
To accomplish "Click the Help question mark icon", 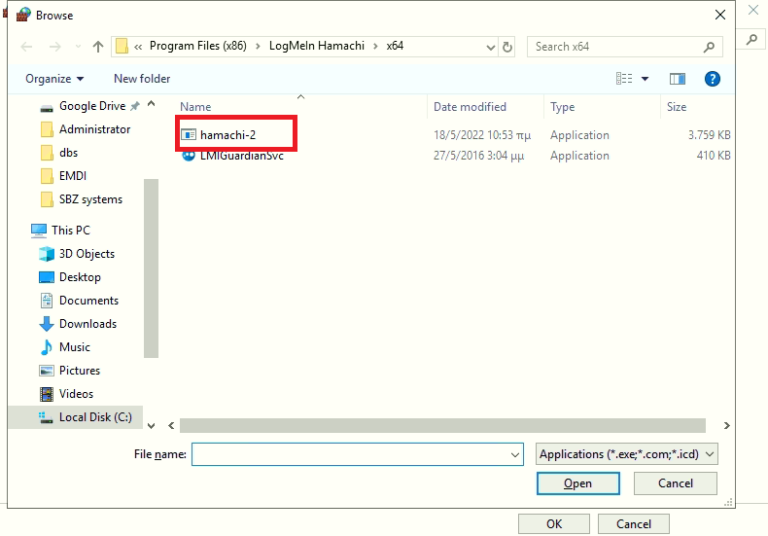I will [x=712, y=79].
